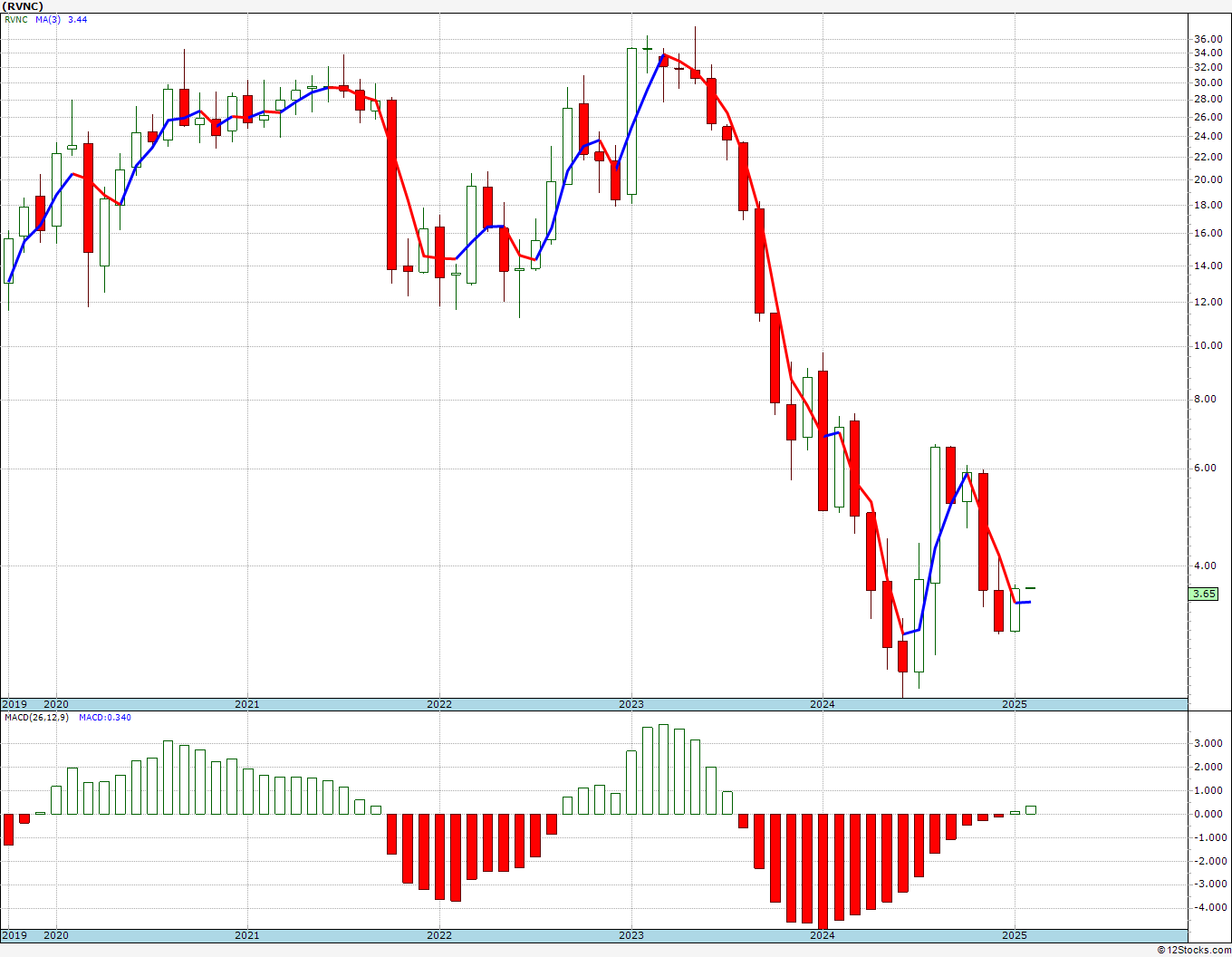
Task: Click the 14.00 price axis label
Action: click(1207, 266)
